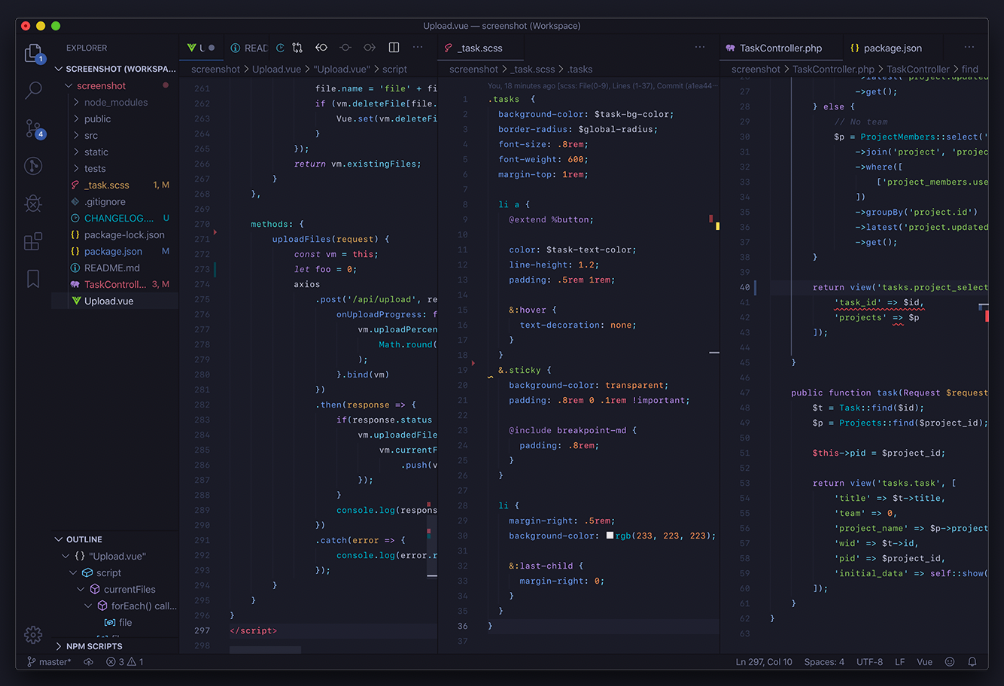Open package-lock.json in the explorer

coord(115,235)
